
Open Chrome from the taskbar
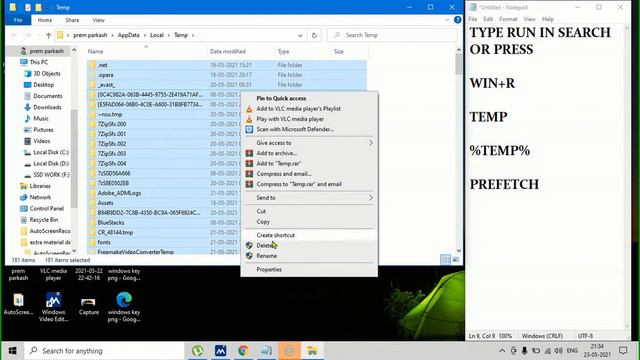(243, 351)
